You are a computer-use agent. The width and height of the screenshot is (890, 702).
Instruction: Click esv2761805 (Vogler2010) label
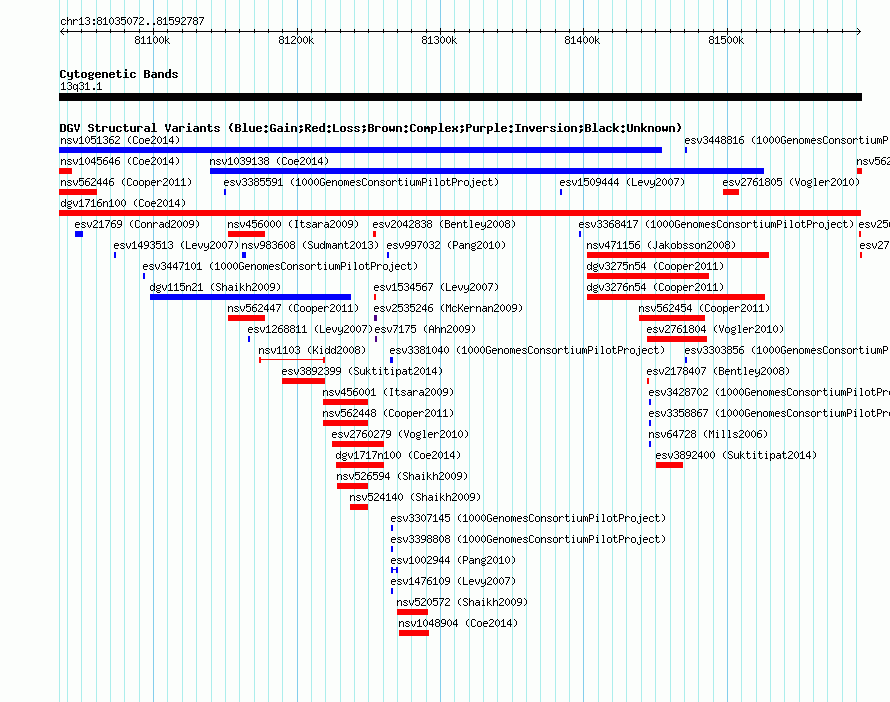point(791,182)
